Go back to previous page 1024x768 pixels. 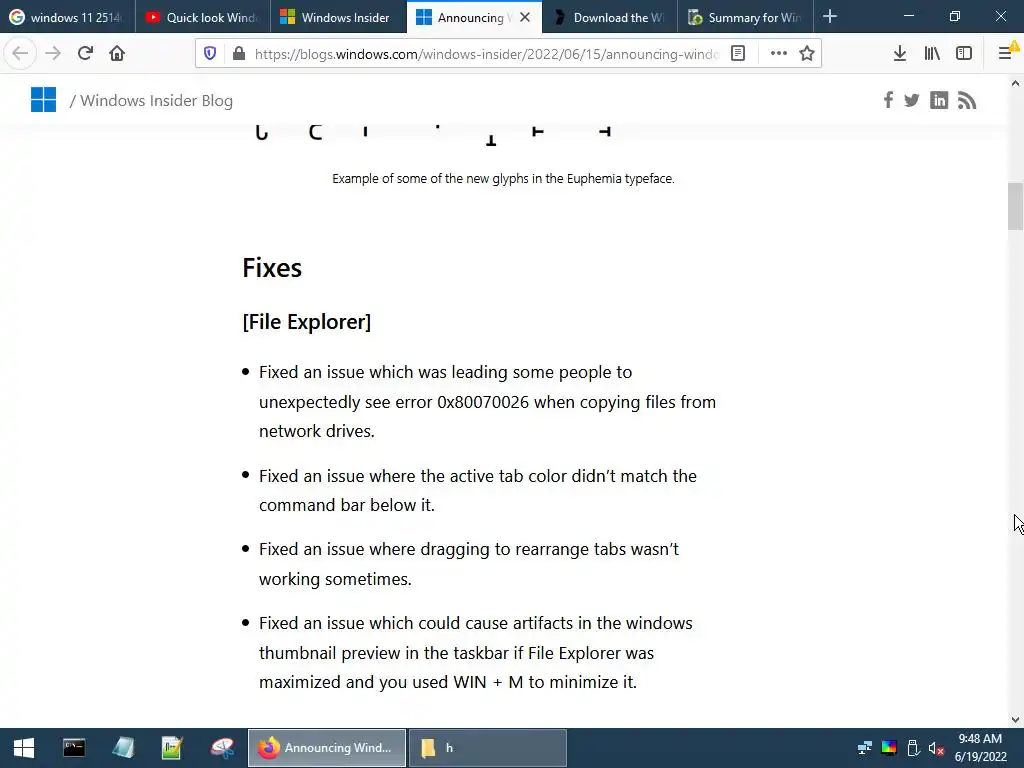pos(20,54)
